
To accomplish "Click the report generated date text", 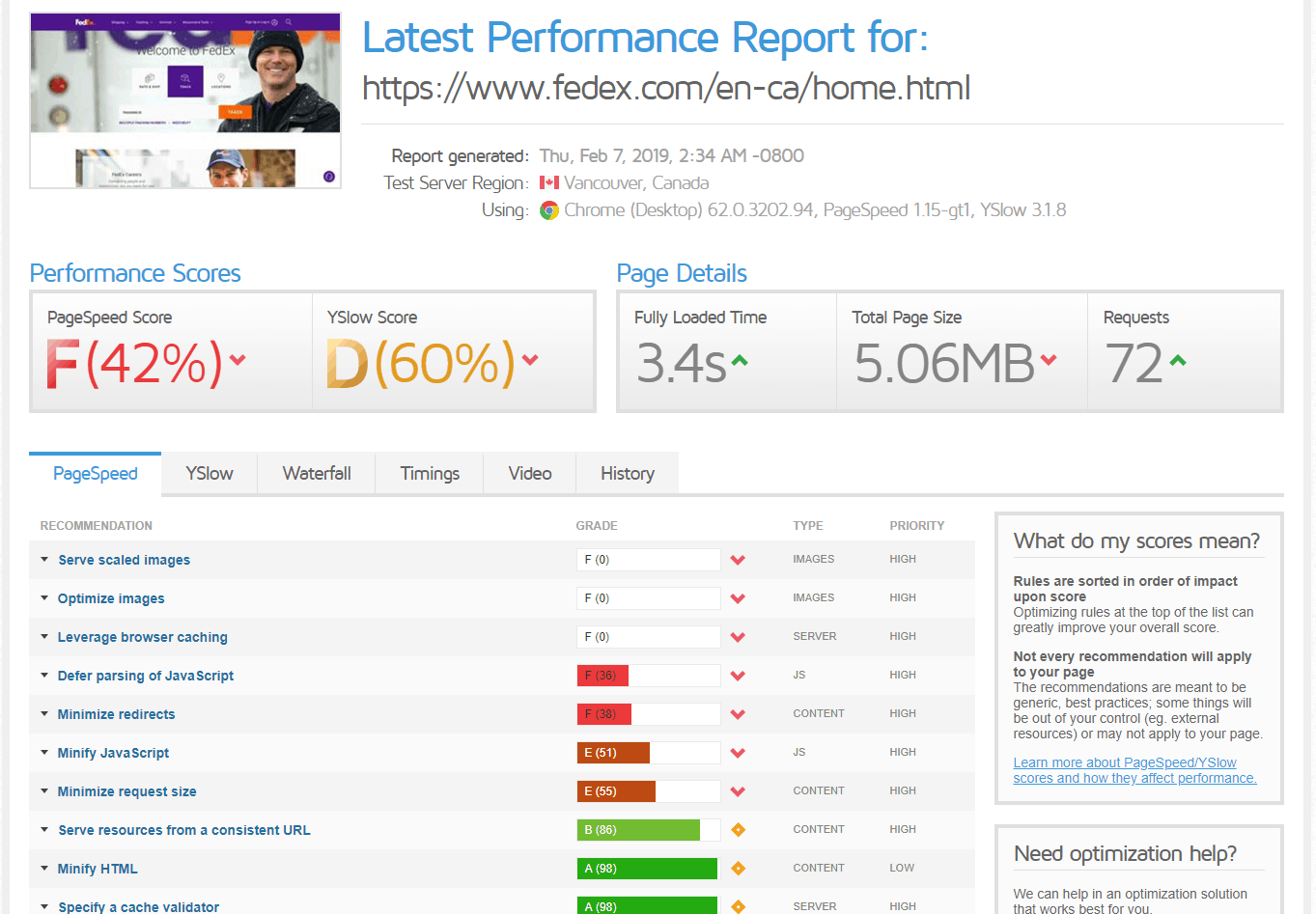I will point(671,155).
